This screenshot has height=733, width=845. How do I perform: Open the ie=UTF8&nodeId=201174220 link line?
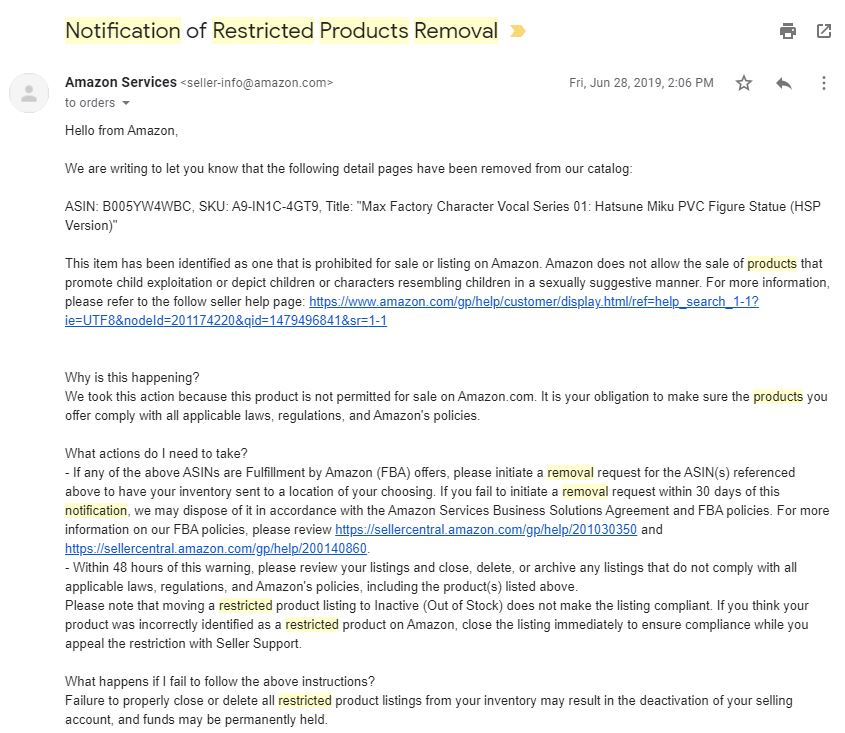226,320
